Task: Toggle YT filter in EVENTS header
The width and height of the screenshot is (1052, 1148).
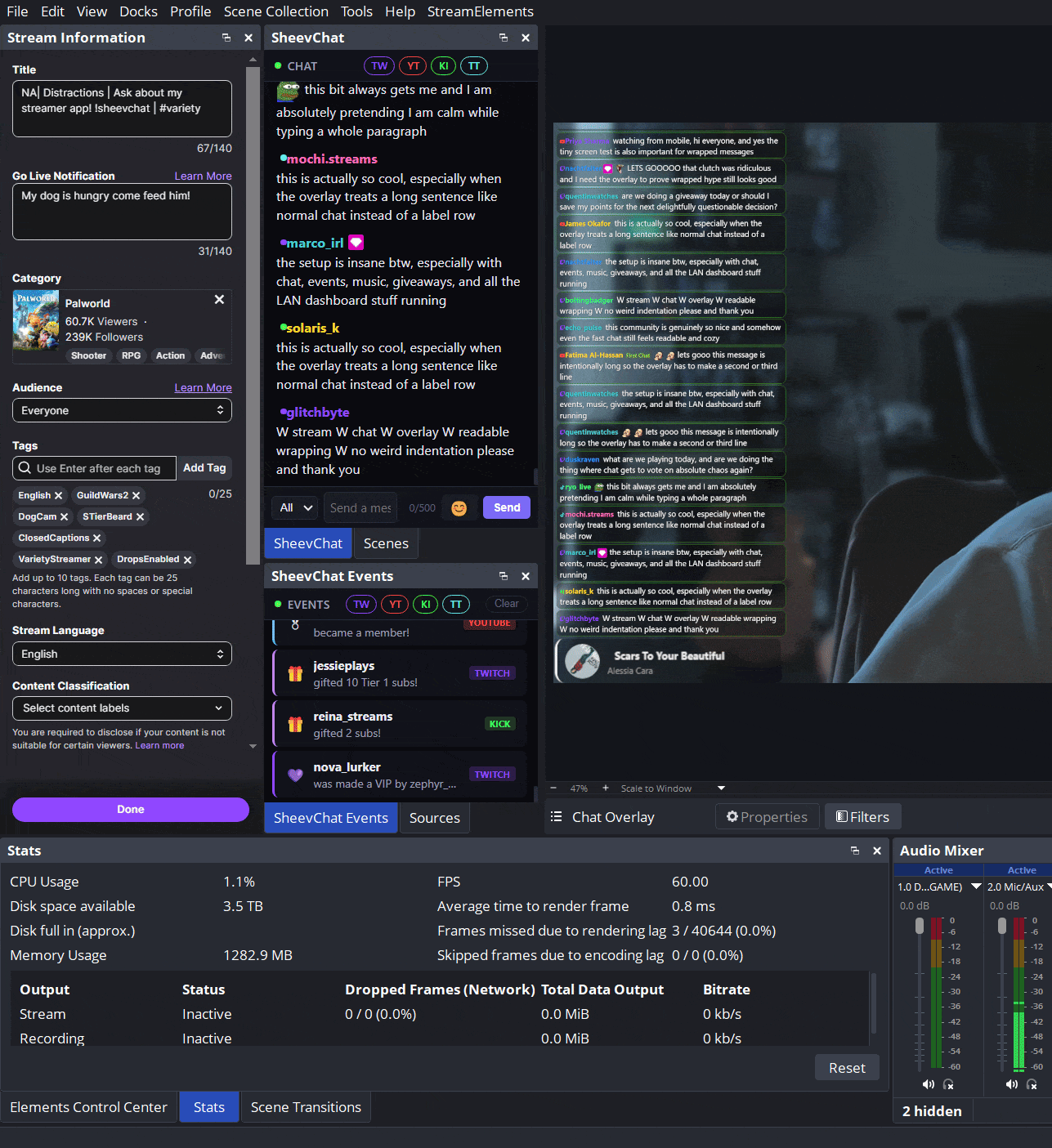Action: click(x=395, y=605)
